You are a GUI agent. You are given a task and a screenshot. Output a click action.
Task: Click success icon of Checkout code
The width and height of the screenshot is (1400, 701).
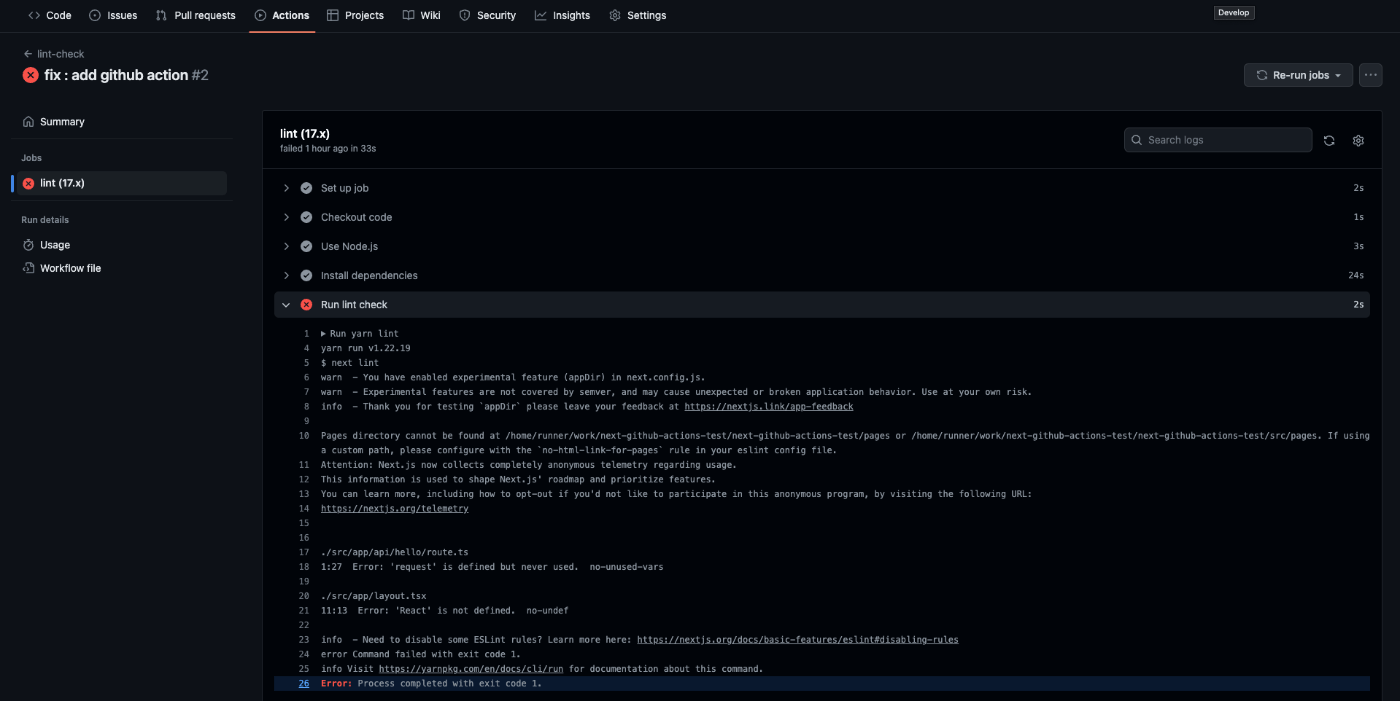tap(306, 217)
